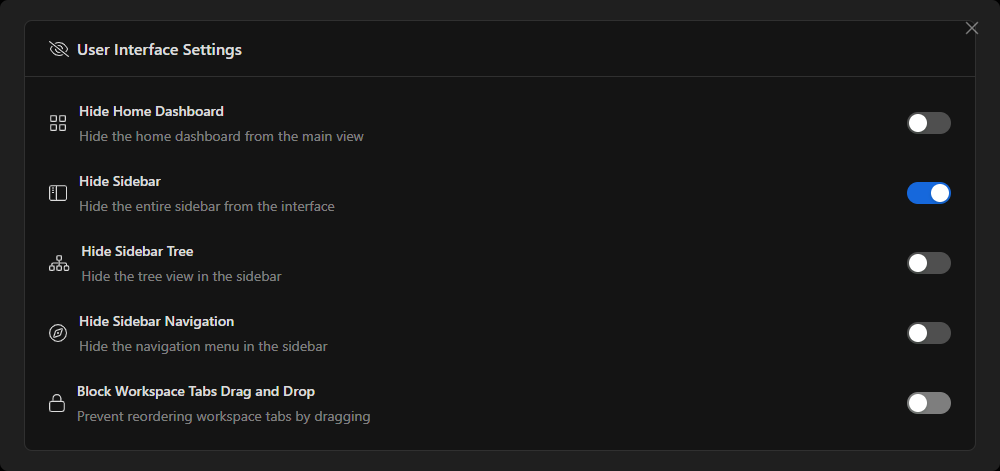Click the 'Hide Sidebar Navigation' label
Viewport: 1000px width, 471px height.
point(156,321)
